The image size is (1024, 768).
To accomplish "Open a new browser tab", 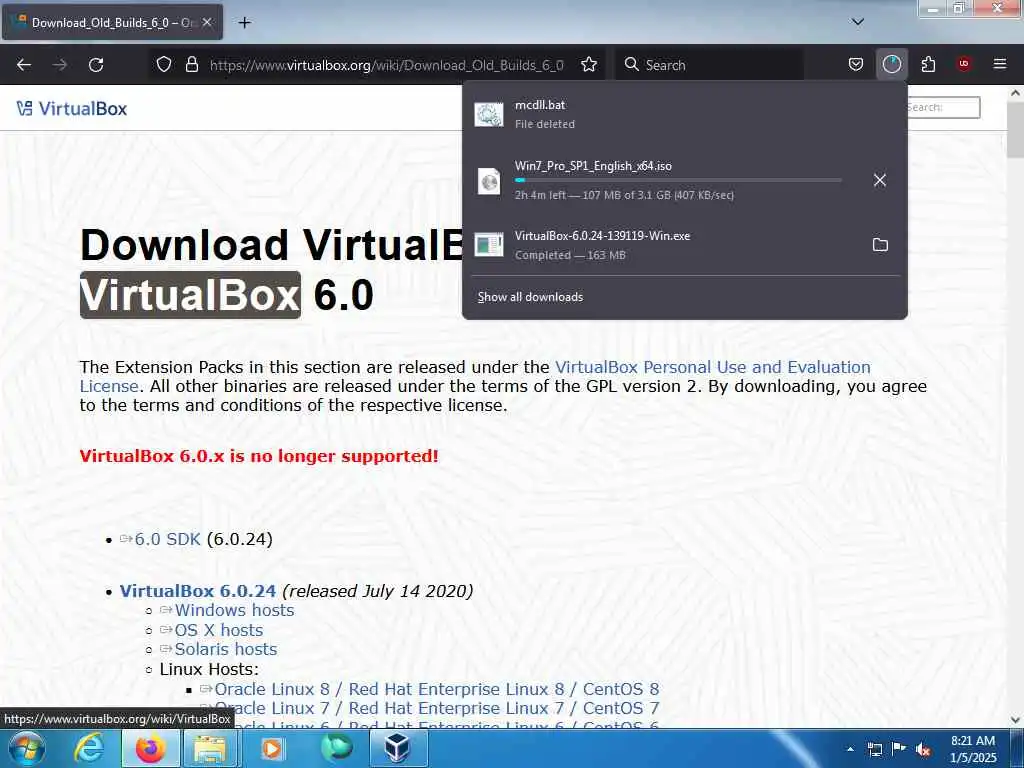I will [x=244, y=23].
